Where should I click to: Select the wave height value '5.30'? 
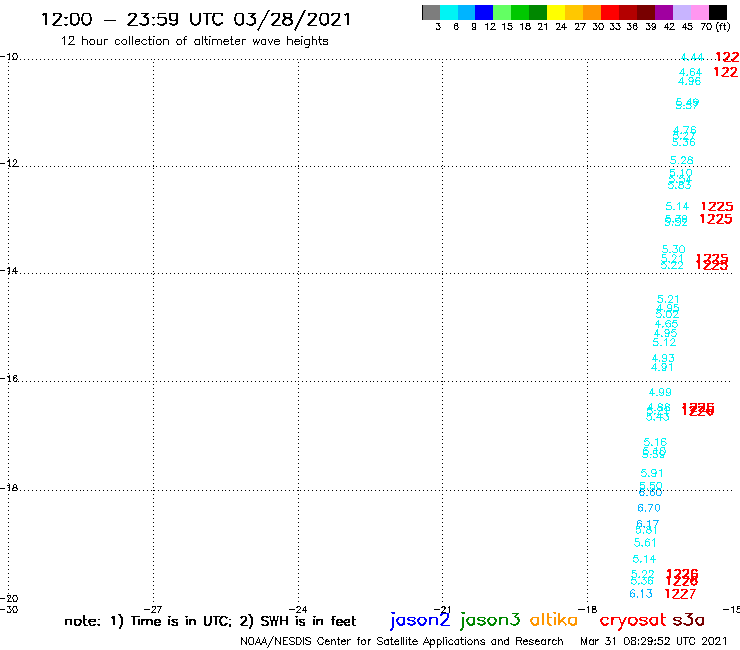[x=673, y=249]
